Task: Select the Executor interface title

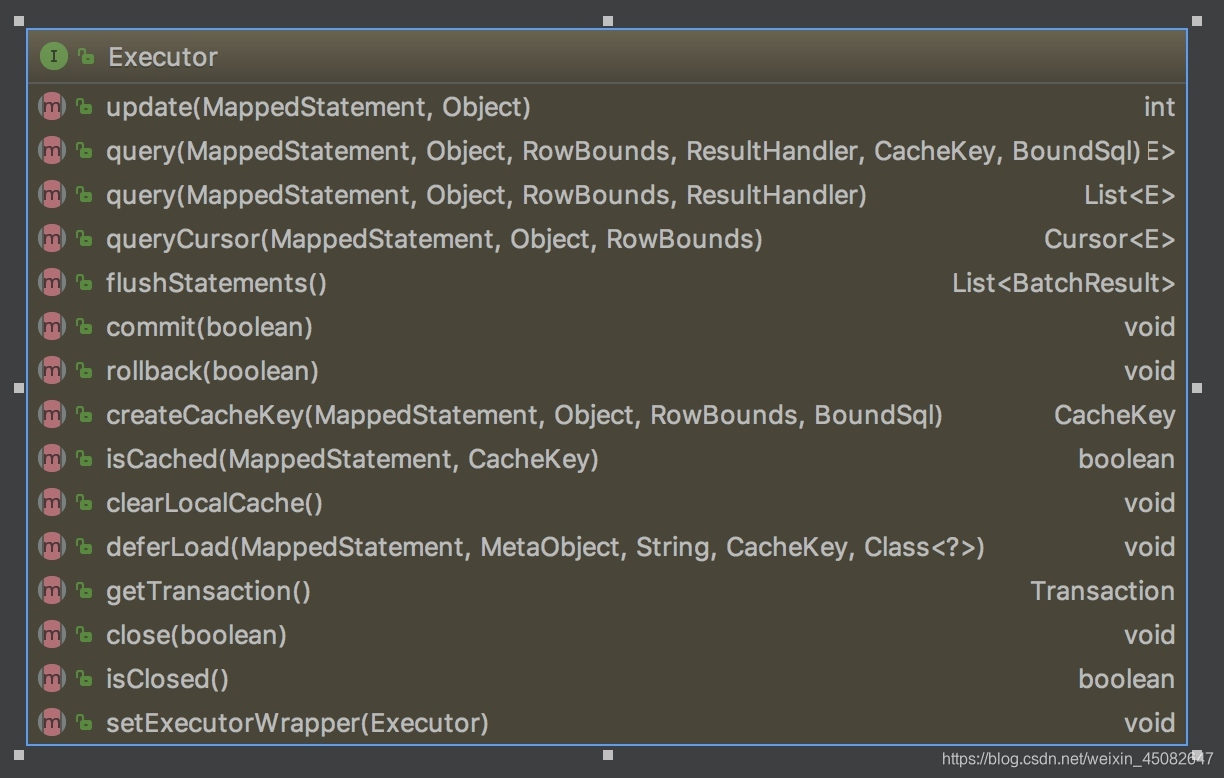Action: (163, 57)
